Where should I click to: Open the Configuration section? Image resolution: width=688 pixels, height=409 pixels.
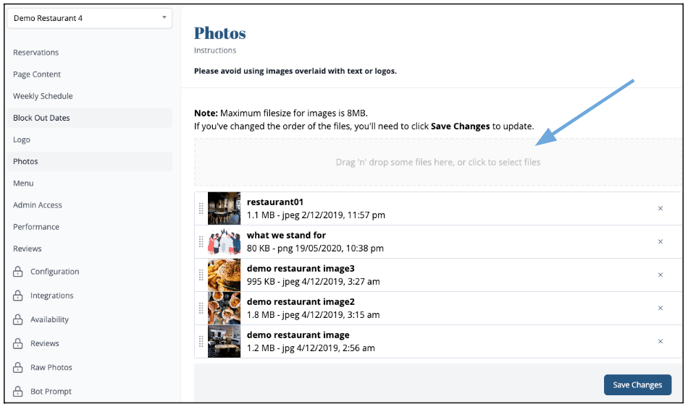(x=55, y=272)
